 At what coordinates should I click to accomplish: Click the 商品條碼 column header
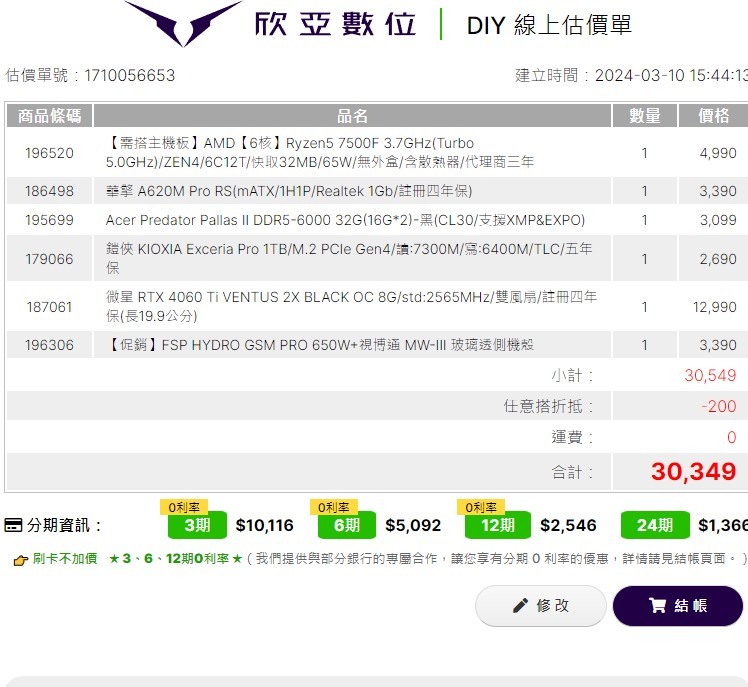[49, 116]
